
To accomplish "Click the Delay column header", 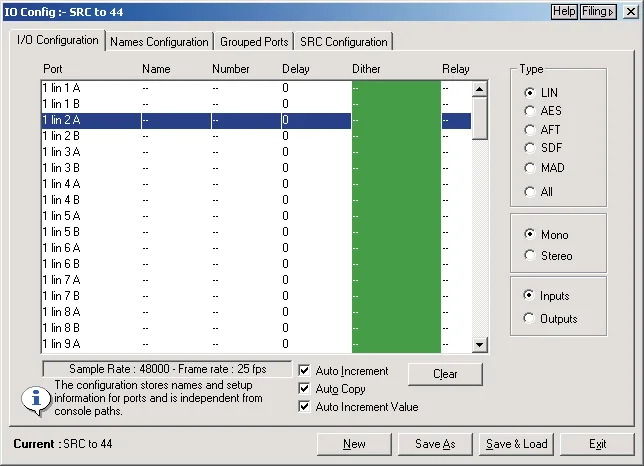I will [296, 69].
